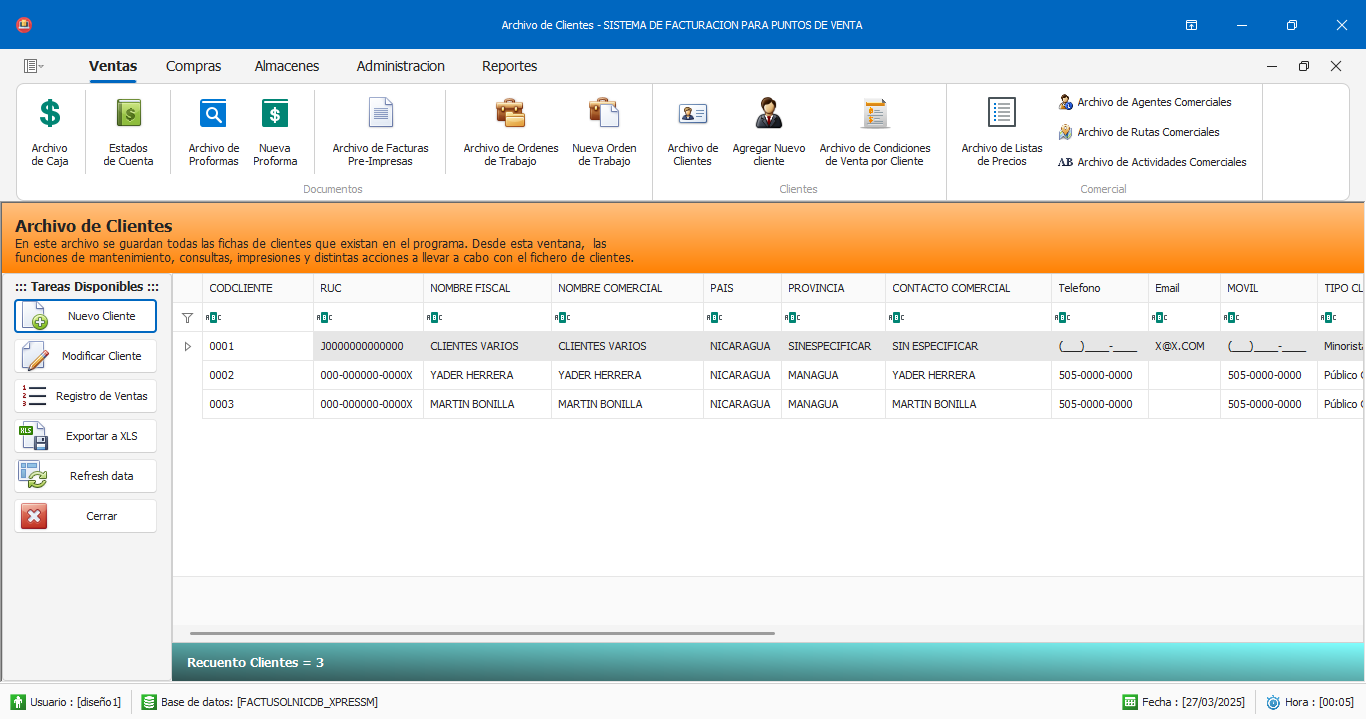Image resolution: width=1366 pixels, height=719 pixels.
Task: Sort by Email column header
Action: [1184, 288]
